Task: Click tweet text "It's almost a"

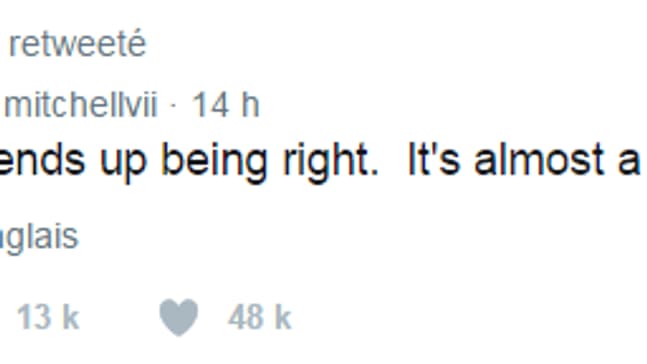Action: (524, 159)
